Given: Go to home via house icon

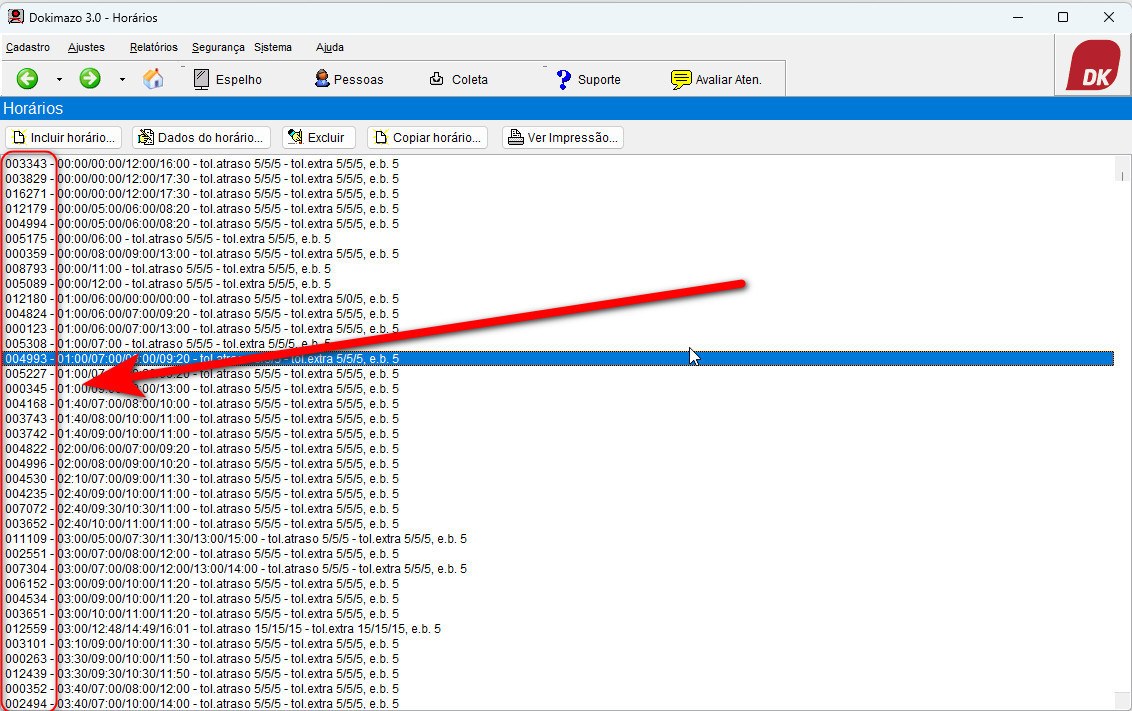Looking at the screenshot, I should [x=153, y=79].
